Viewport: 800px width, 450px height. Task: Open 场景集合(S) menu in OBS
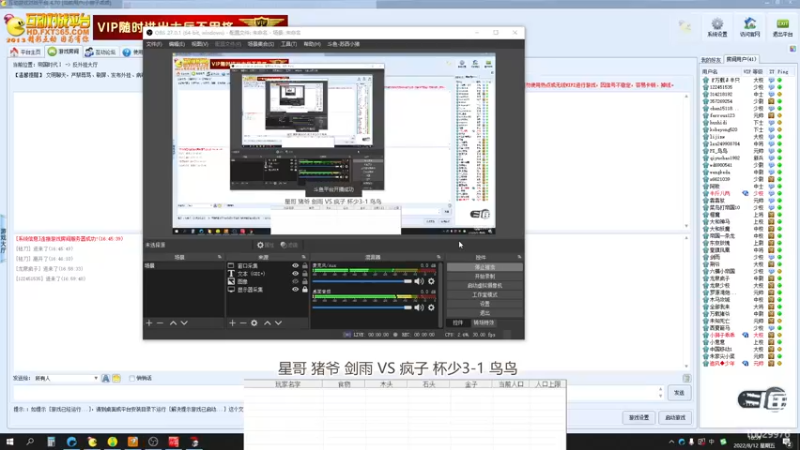[x=261, y=44]
